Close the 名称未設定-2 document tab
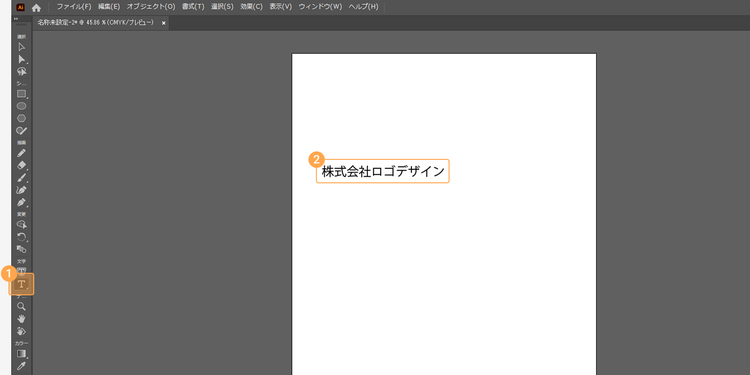 point(164,23)
